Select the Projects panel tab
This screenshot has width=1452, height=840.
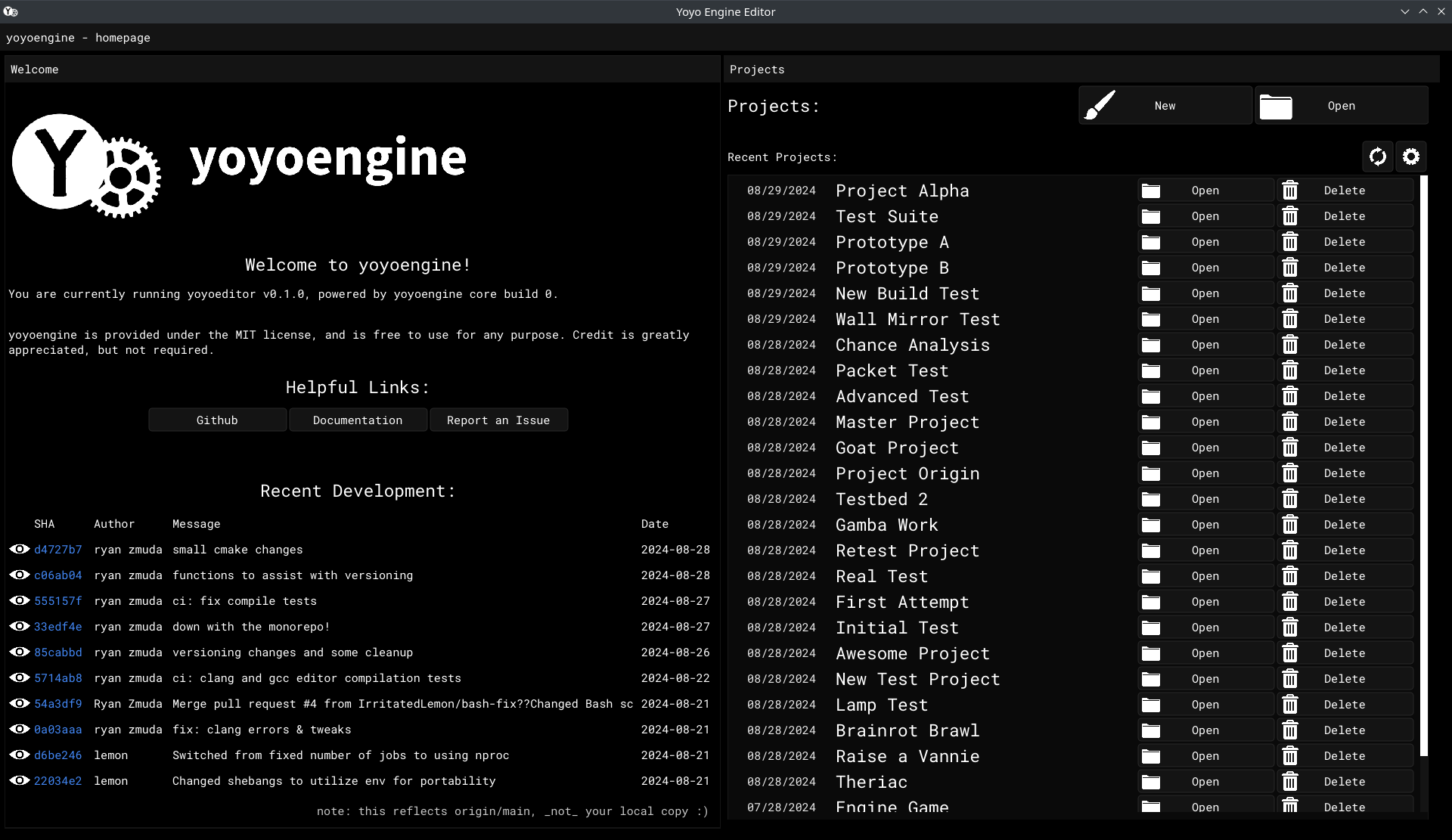[x=756, y=70]
